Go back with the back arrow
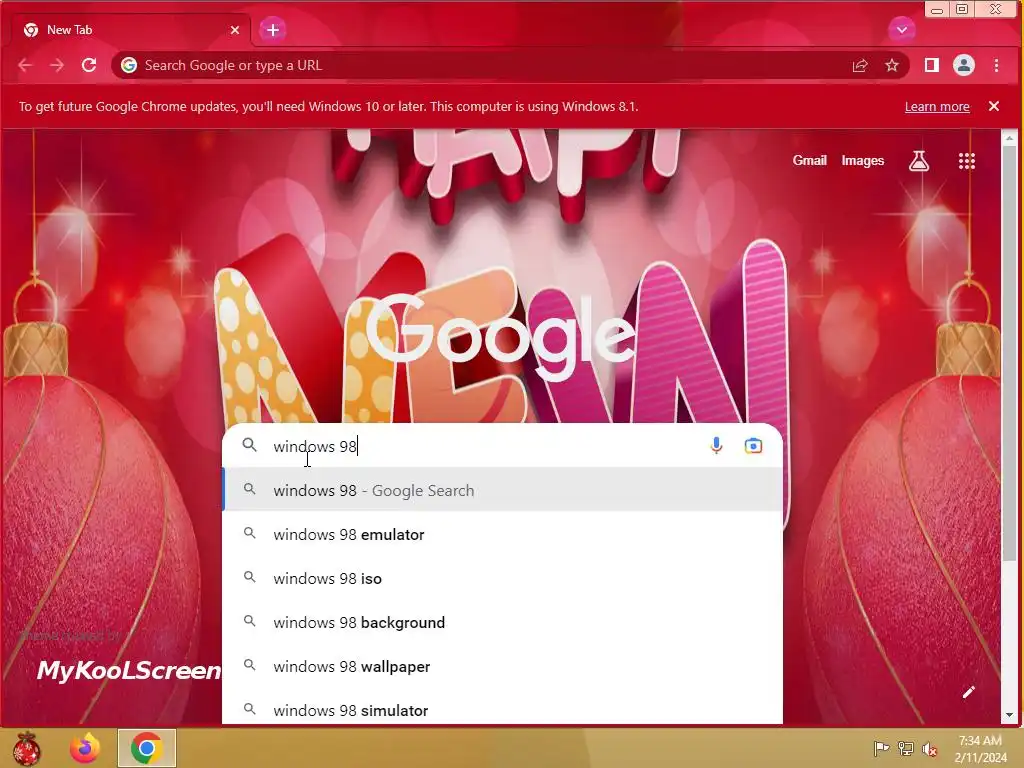Image resolution: width=1024 pixels, height=768 pixels. coord(25,65)
